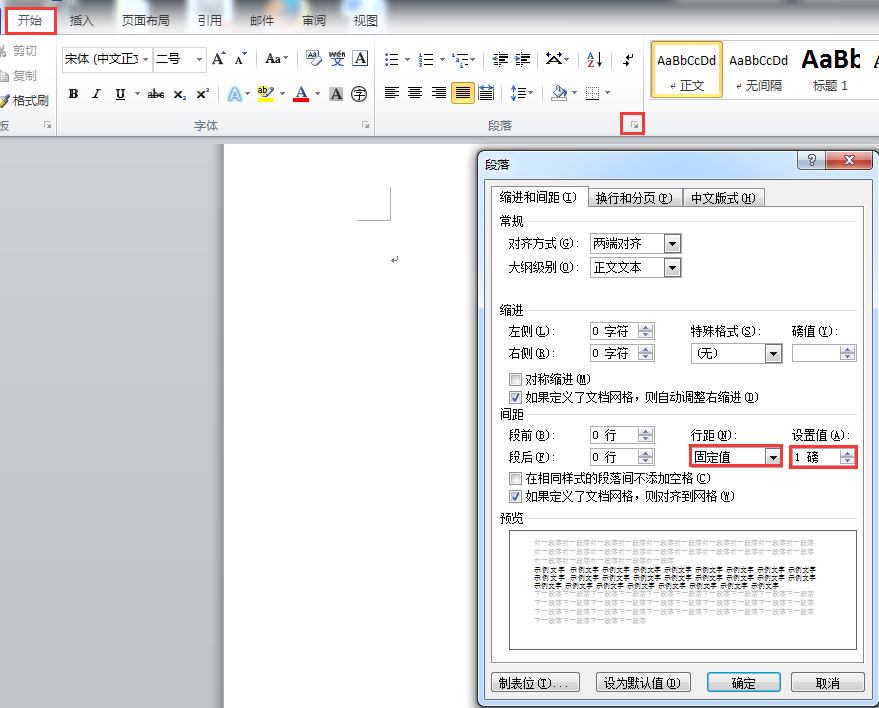Apply text effects glowing A
This screenshot has height=708, width=879.
(x=234, y=94)
